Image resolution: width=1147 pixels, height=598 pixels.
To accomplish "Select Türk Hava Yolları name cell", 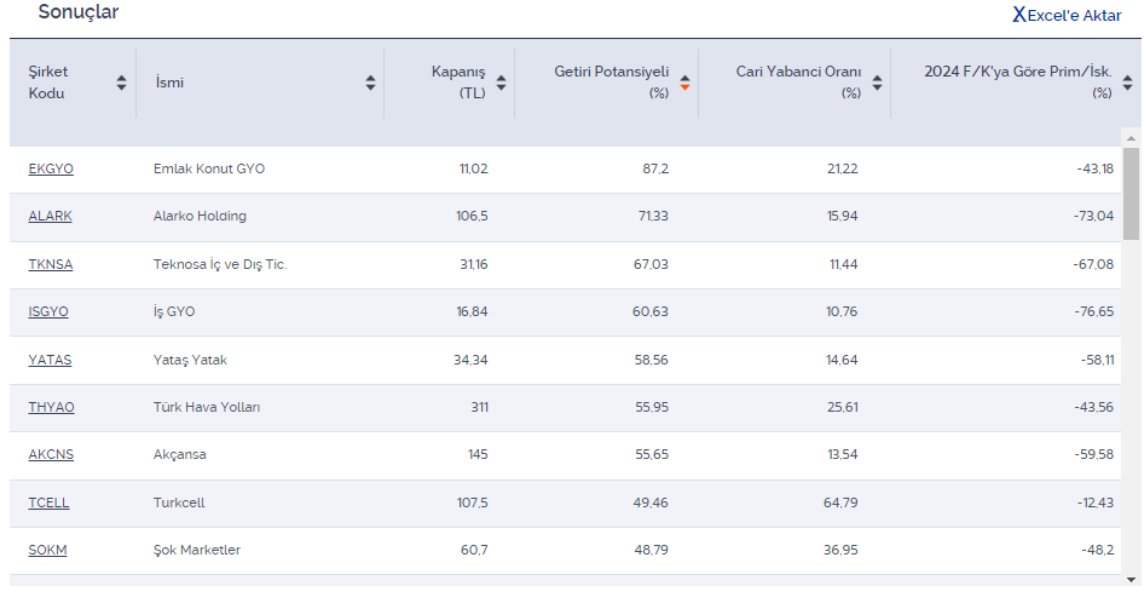I will point(206,407).
